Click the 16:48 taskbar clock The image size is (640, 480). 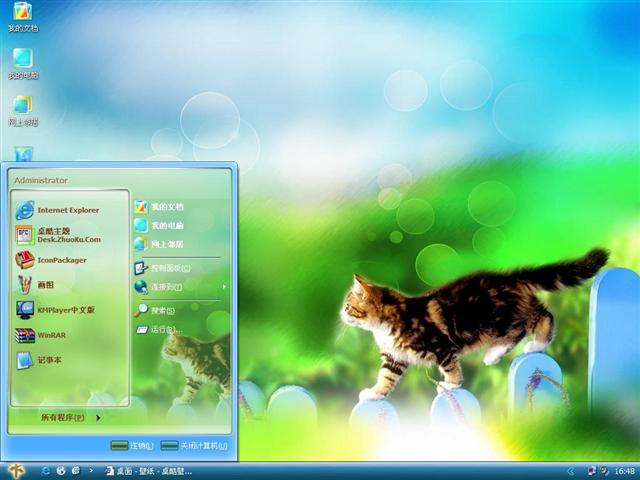(x=624, y=471)
